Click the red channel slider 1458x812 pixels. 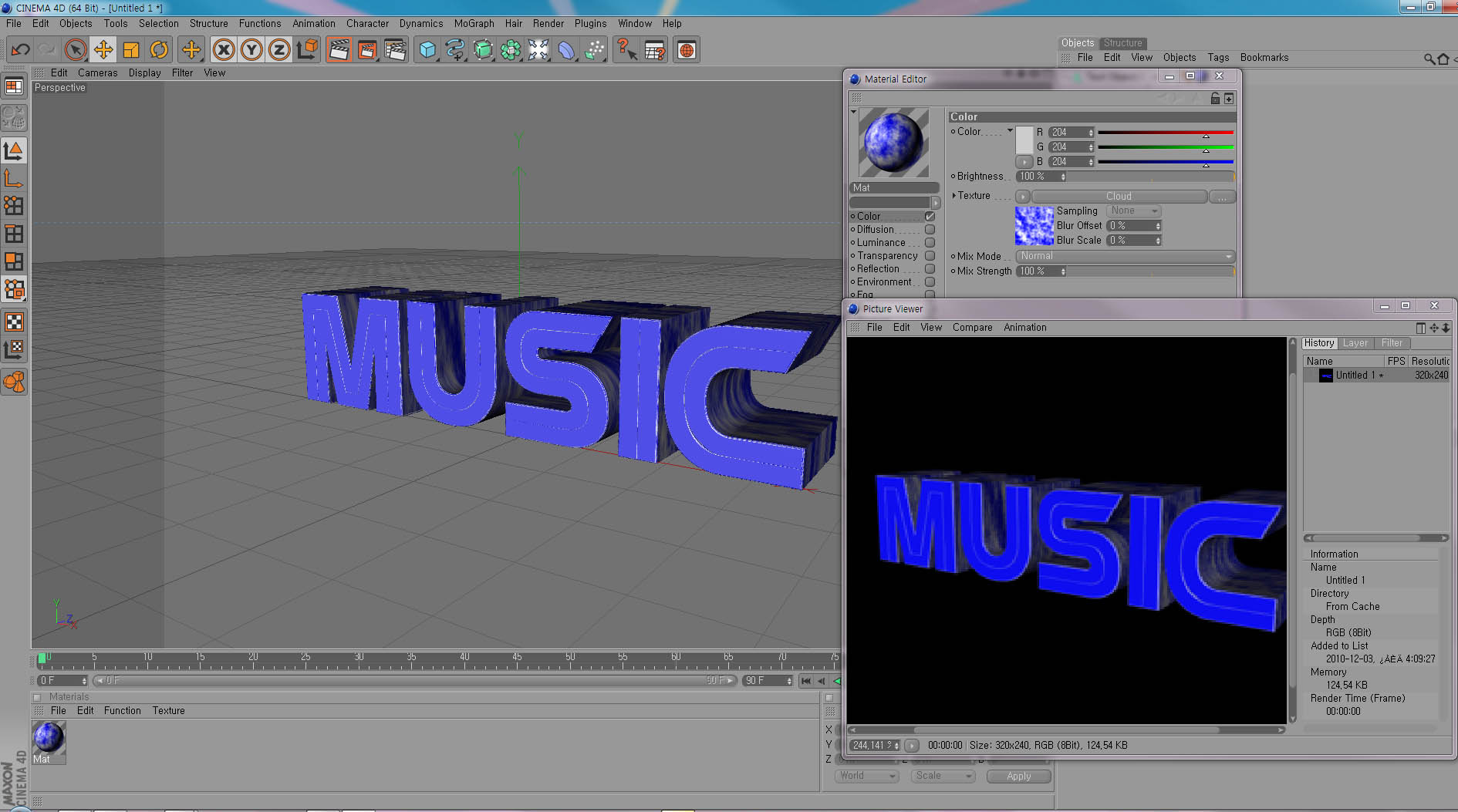point(1166,133)
